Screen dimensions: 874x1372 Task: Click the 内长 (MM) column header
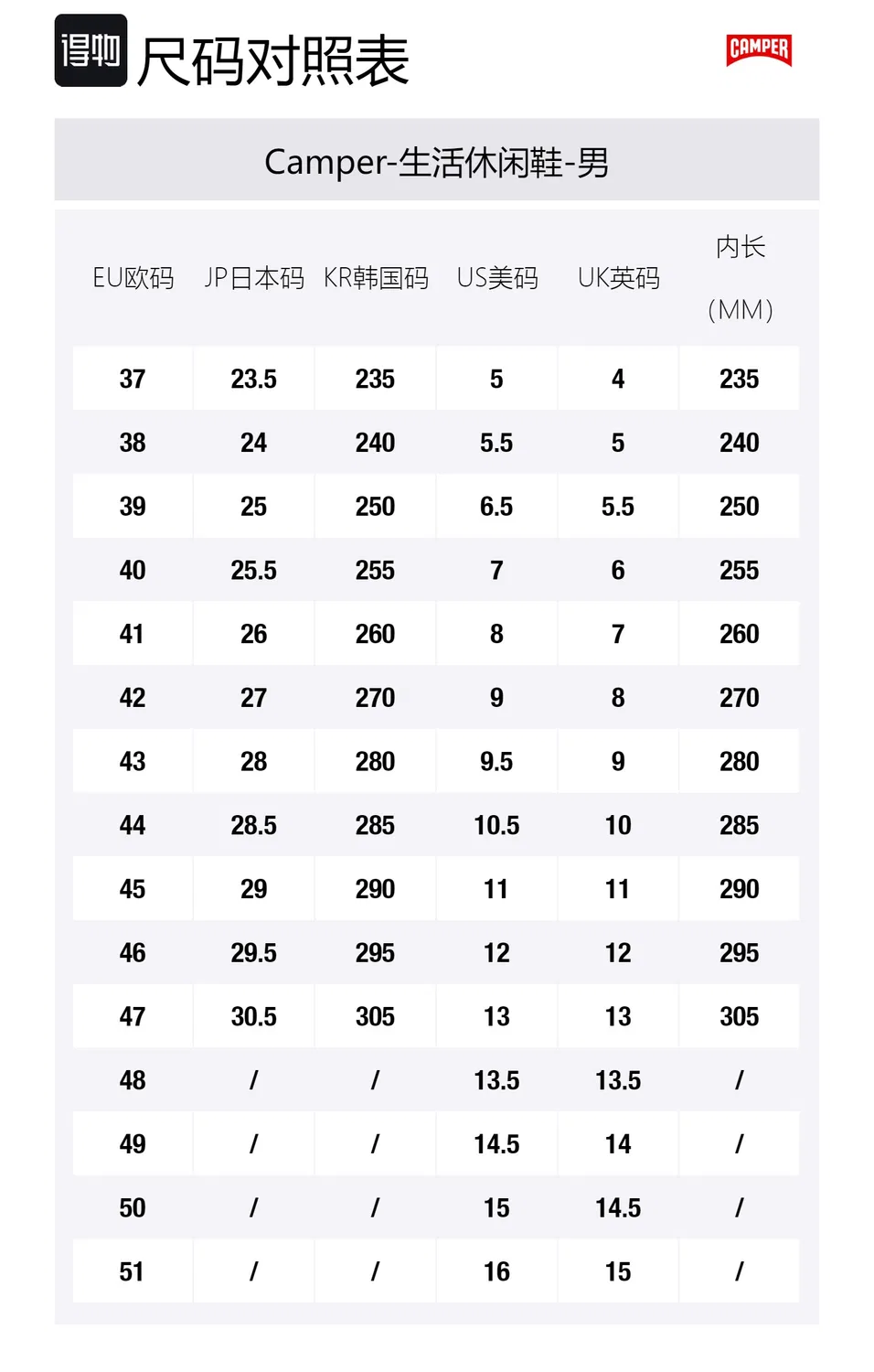pos(741,278)
